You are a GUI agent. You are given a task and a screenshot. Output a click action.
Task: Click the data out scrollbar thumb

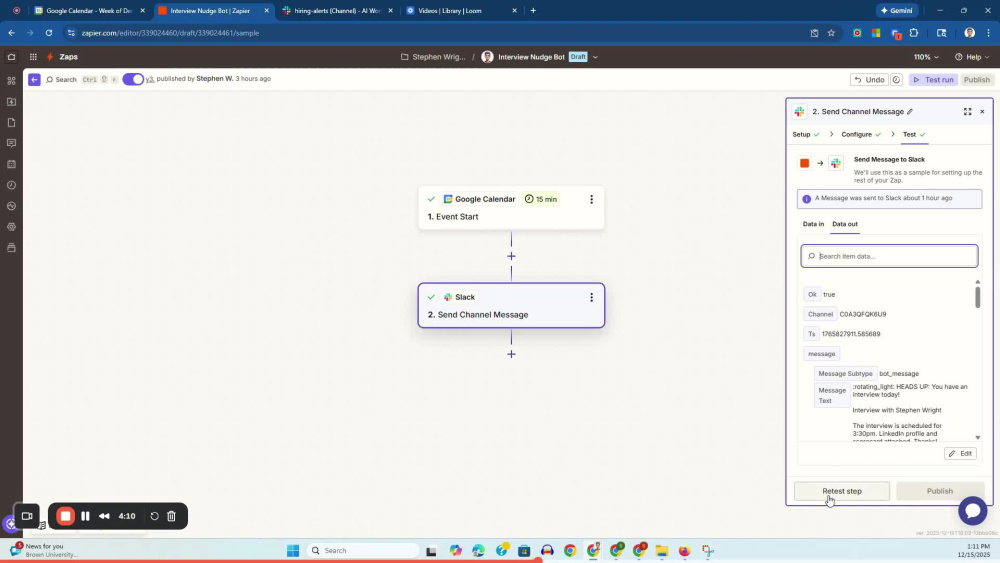pyautogui.click(x=978, y=298)
